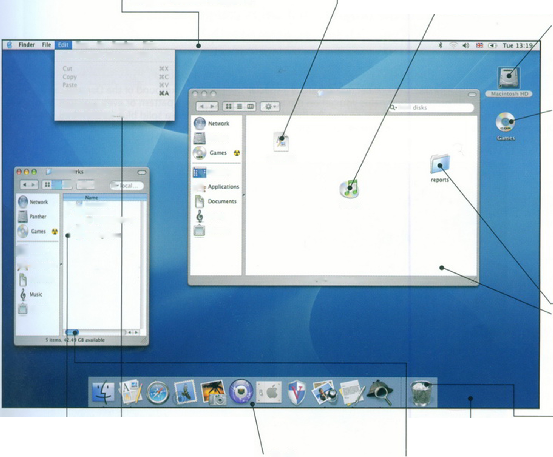
Task: Go back in the small Finder window
Action: 25,185
